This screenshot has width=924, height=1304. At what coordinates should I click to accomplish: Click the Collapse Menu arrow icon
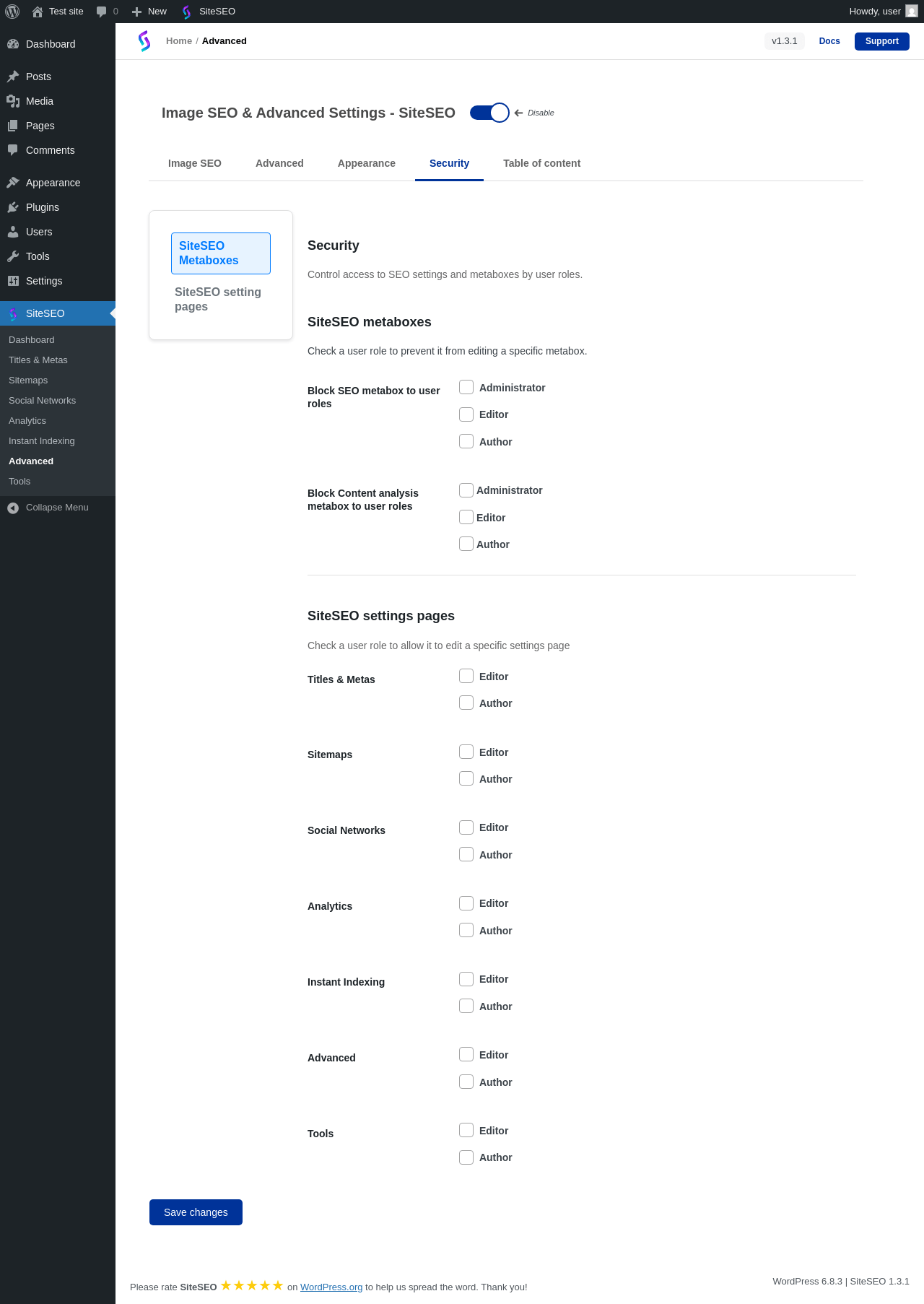pos(13,508)
